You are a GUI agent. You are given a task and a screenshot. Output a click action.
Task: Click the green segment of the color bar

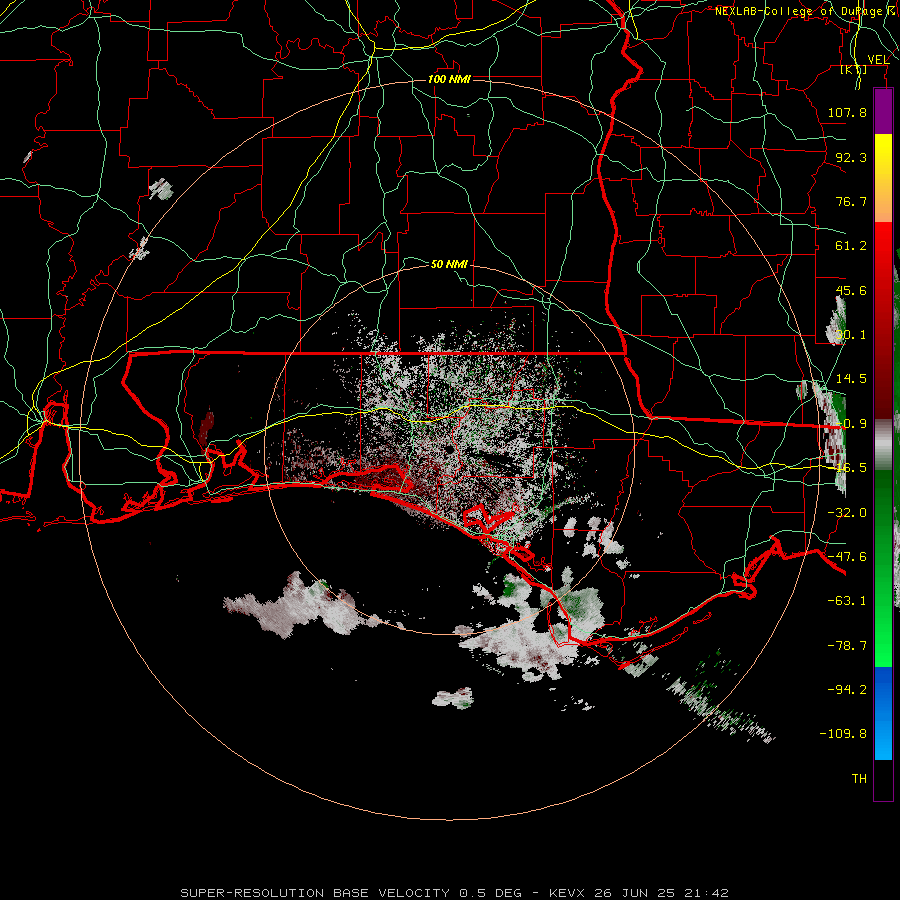point(883,568)
